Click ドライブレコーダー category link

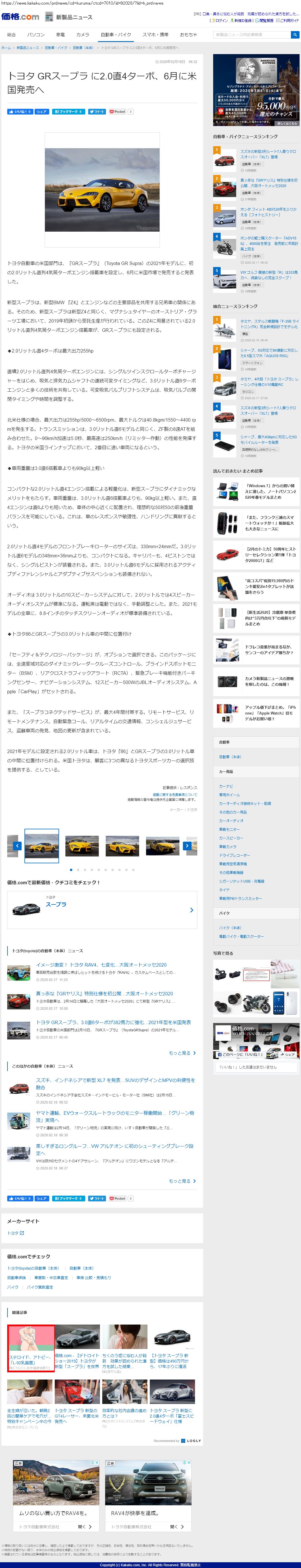234,855
